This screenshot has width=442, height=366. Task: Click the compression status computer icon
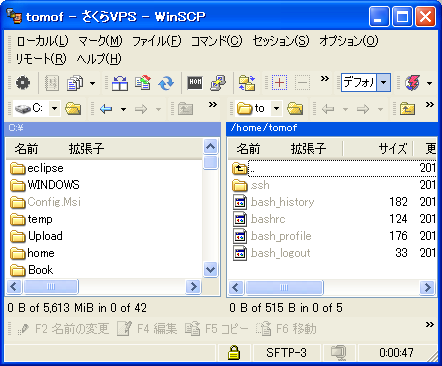click(339, 353)
